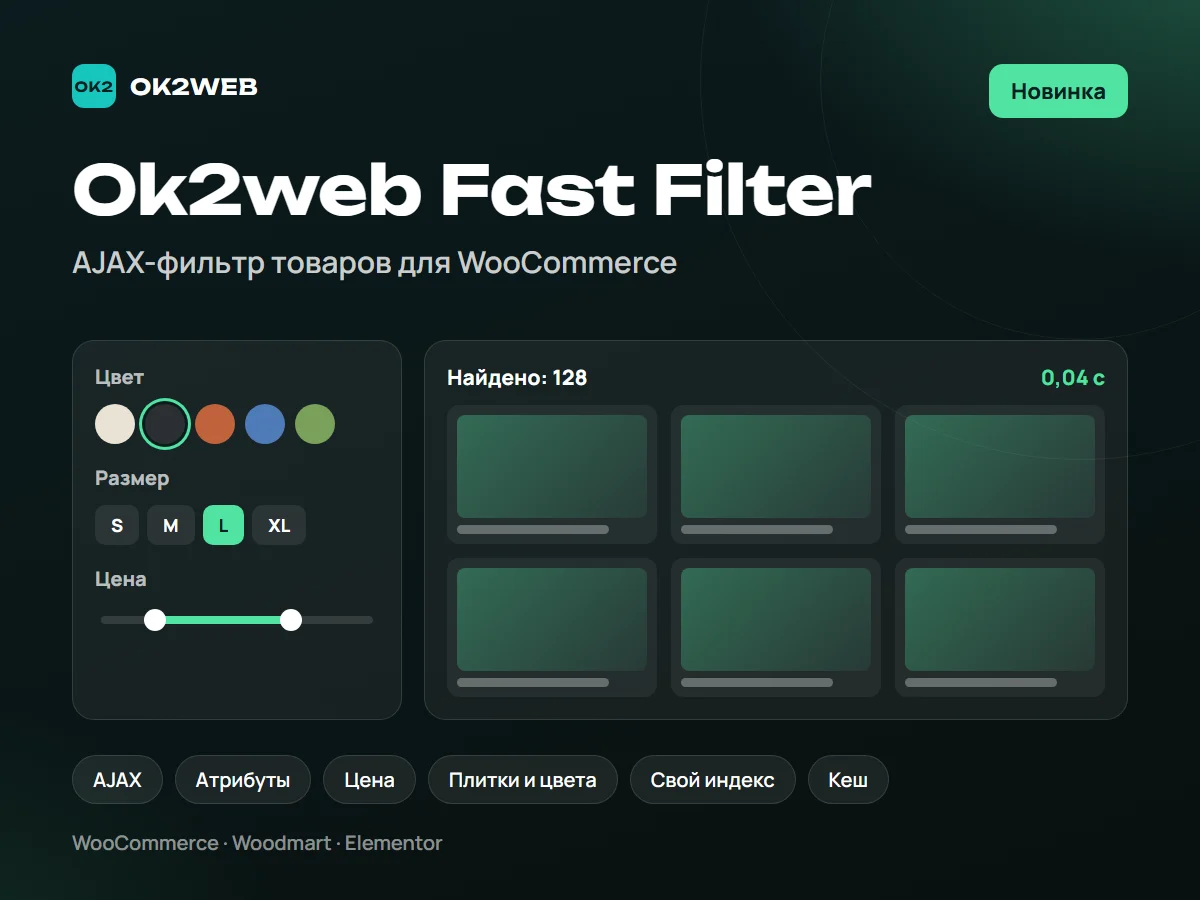Pick the green color swatch
The height and width of the screenshot is (900, 1200).
click(315, 424)
